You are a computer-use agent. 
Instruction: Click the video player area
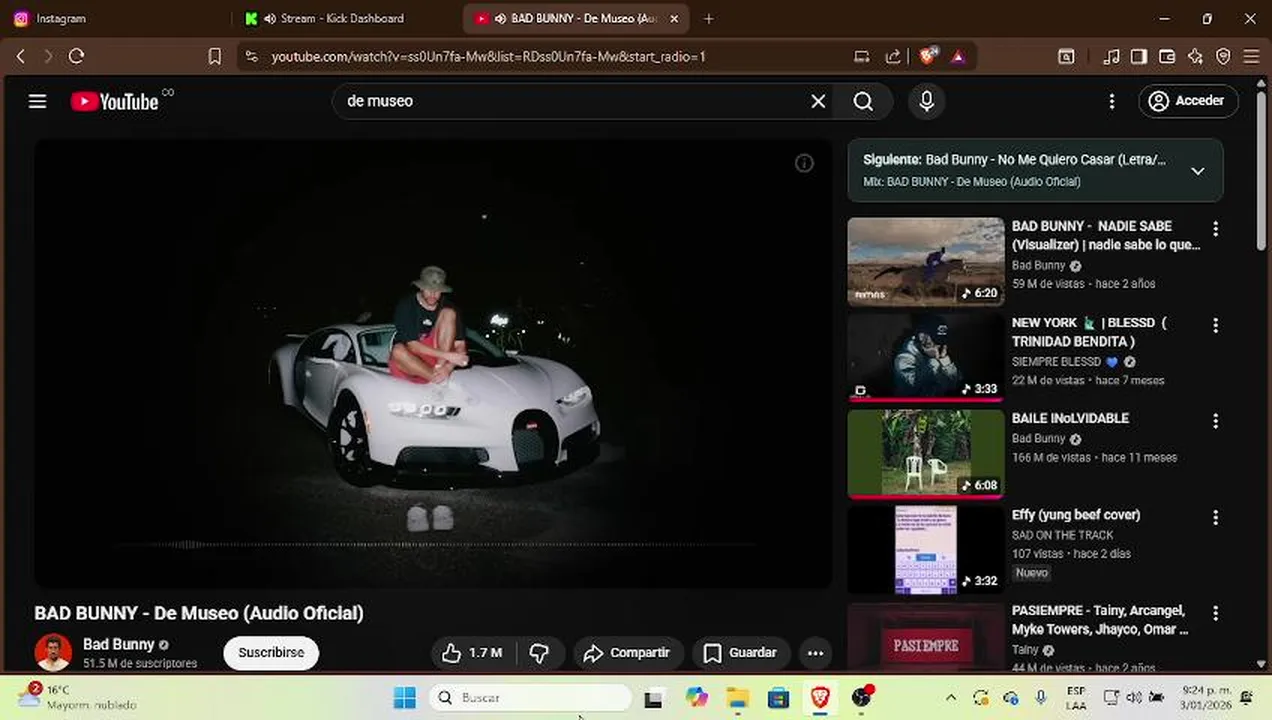[433, 363]
